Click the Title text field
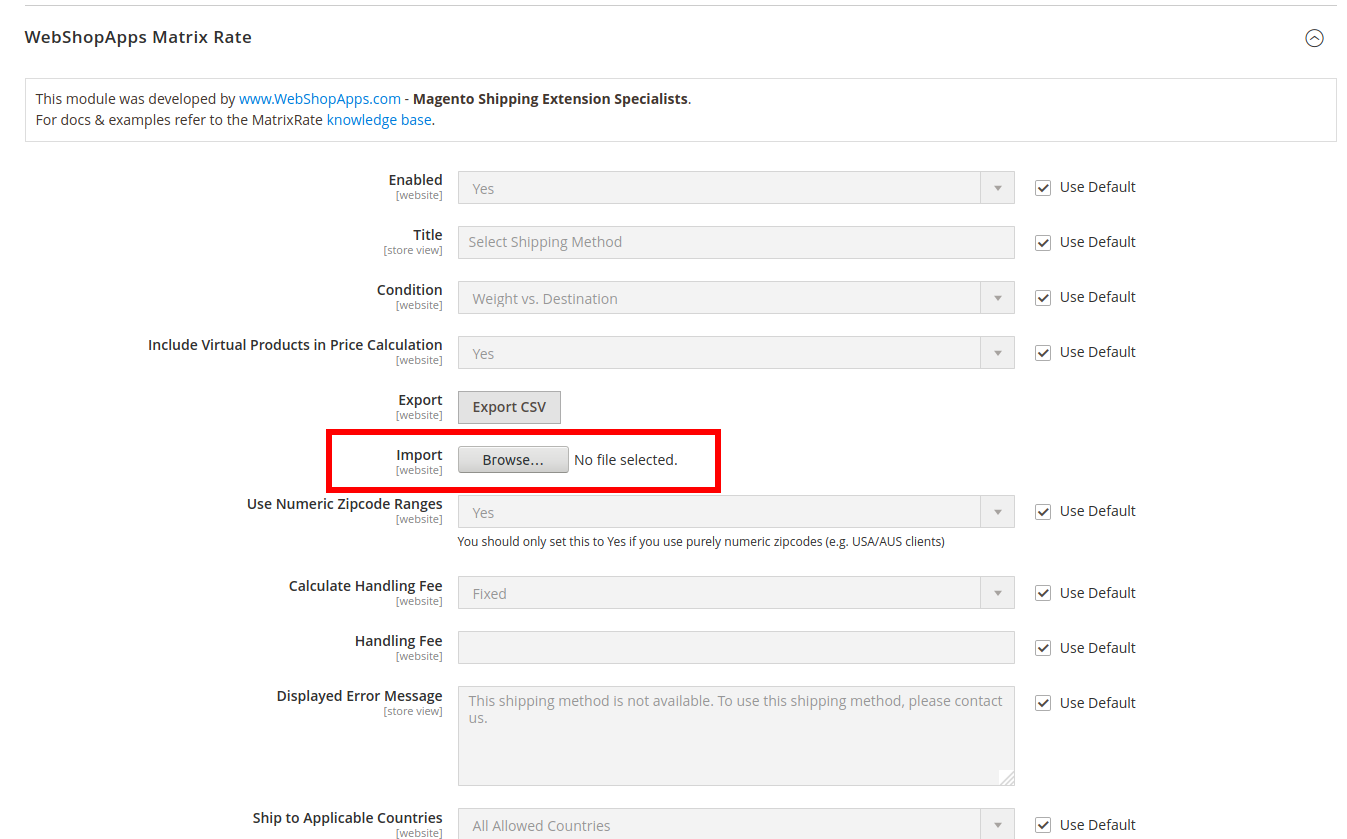The image size is (1347, 839). pyautogui.click(x=735, y=242)
